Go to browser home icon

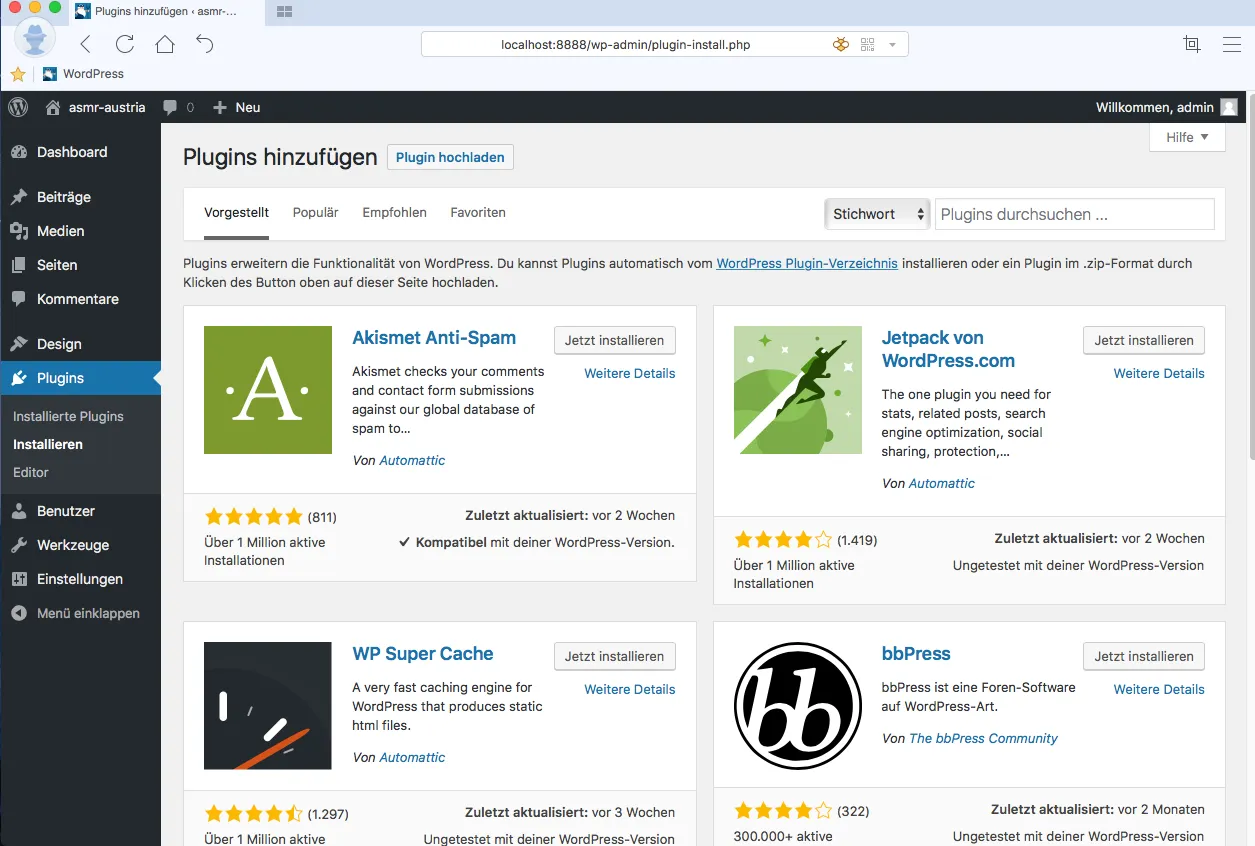165,44
